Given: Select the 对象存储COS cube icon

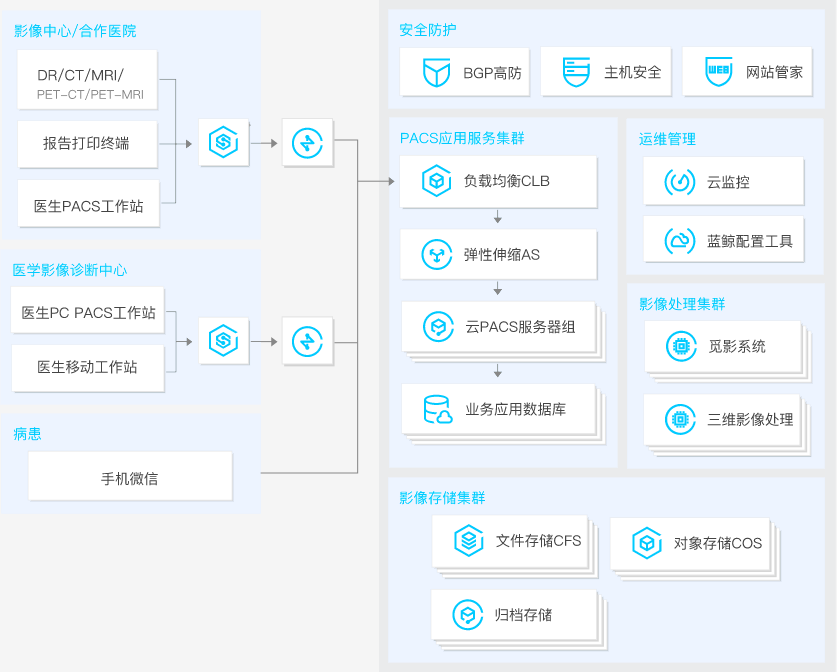Looking at the screenshot, I should (x=647, y=543).
